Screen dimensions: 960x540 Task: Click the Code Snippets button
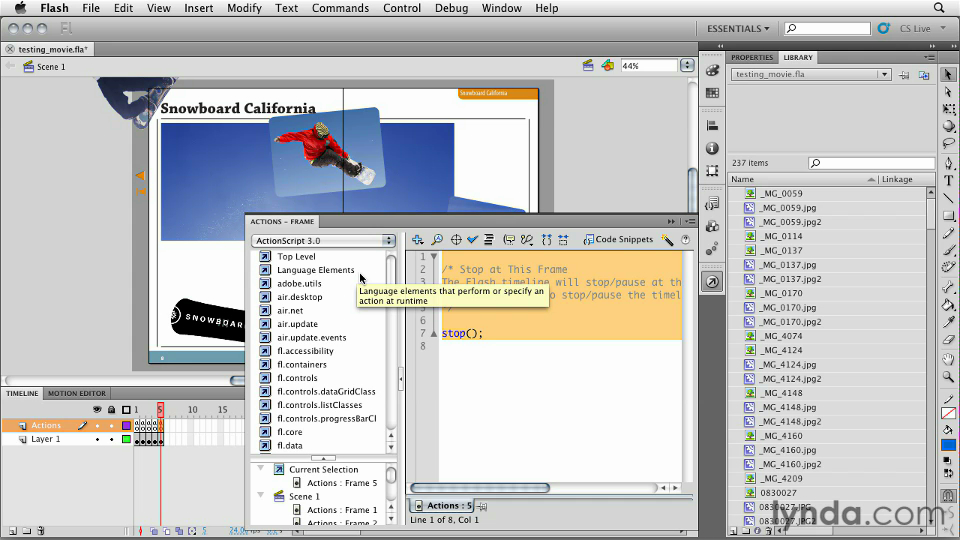(618, 239)
